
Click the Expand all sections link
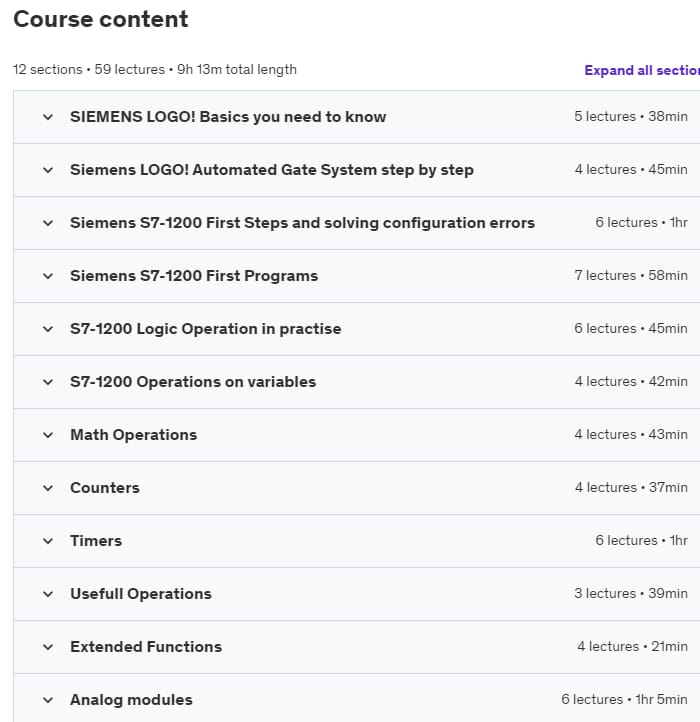click(641, 70)
